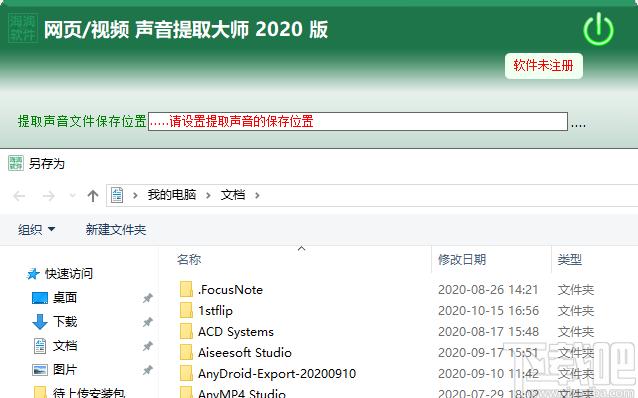Click the Save As dialog title icon

(16, 163)
